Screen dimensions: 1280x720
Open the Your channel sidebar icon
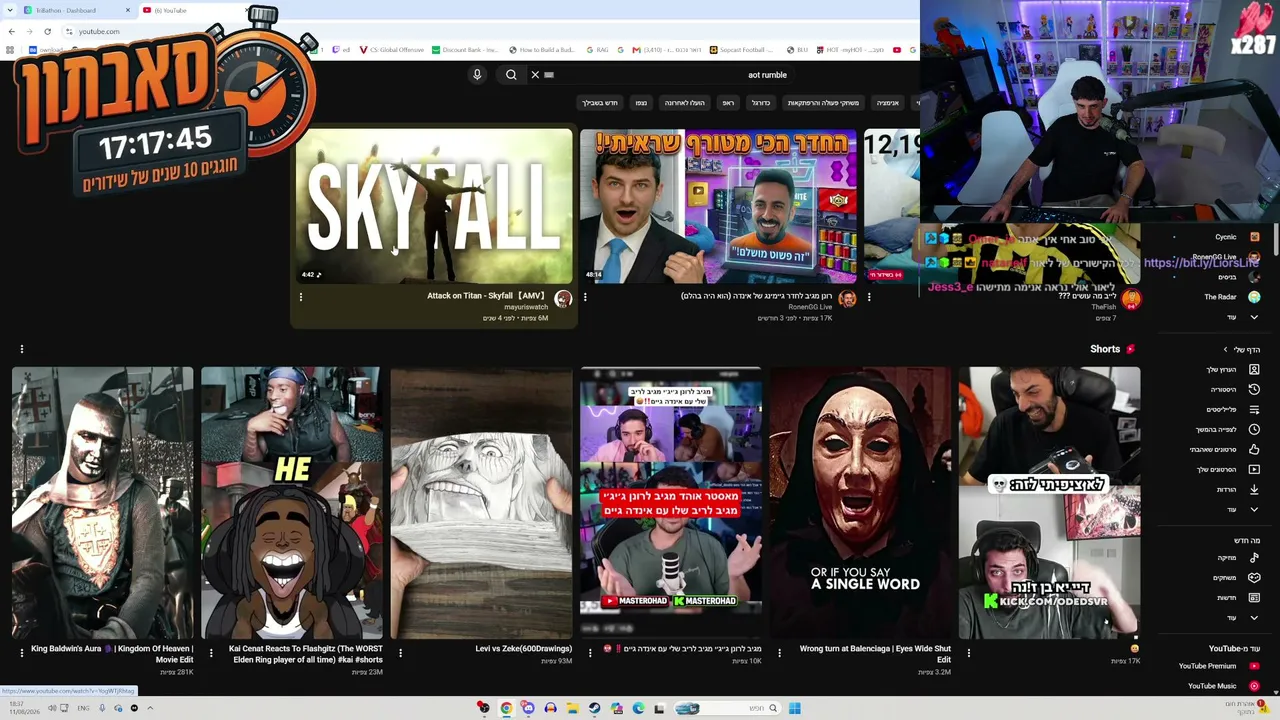[1254, 369]
